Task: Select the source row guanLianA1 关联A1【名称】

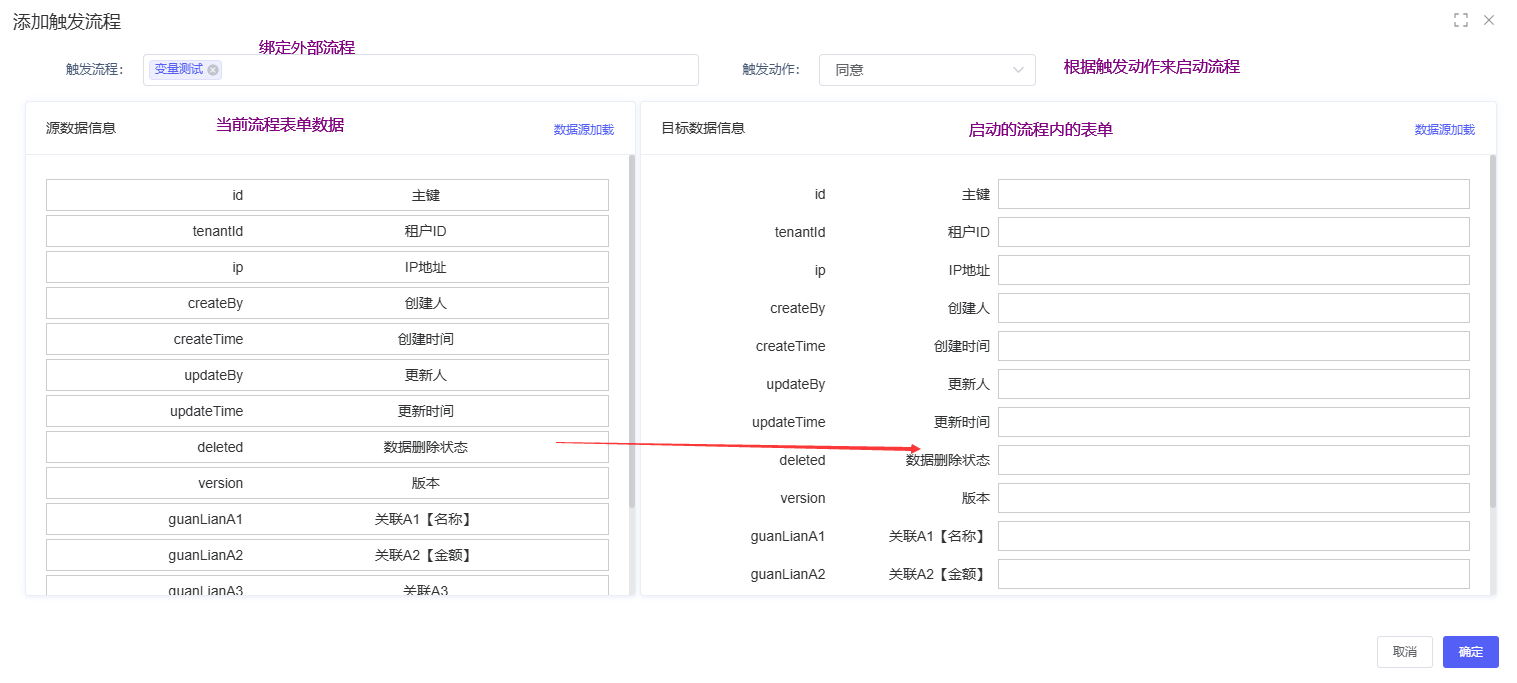Action: pos(327,519)
